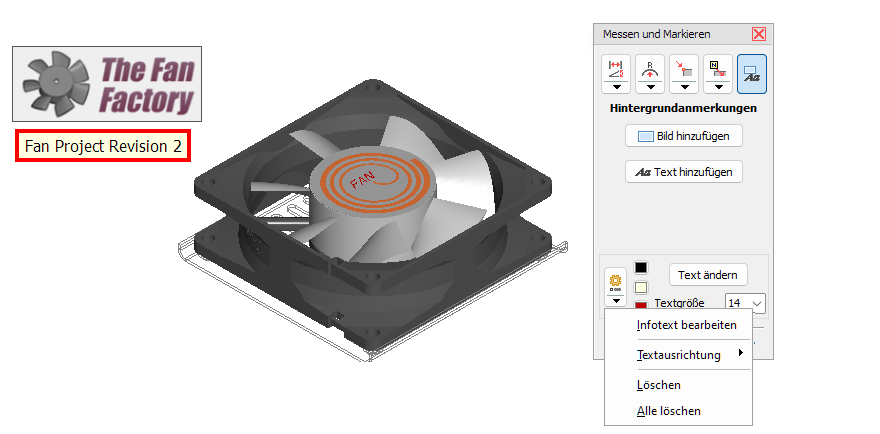Viewport: 880px width, 434px height.
Task: Close the Messen und Markieren panel
Action: pyautogui.click(x=758, y=34)
